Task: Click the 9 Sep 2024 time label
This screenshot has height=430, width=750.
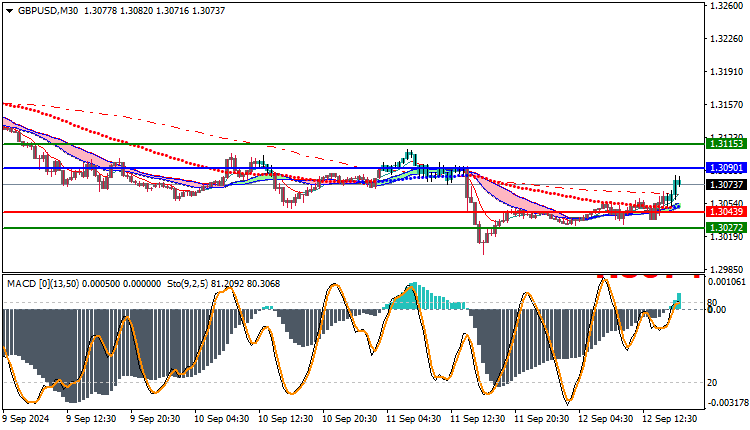Action: [x=26, y=419]
